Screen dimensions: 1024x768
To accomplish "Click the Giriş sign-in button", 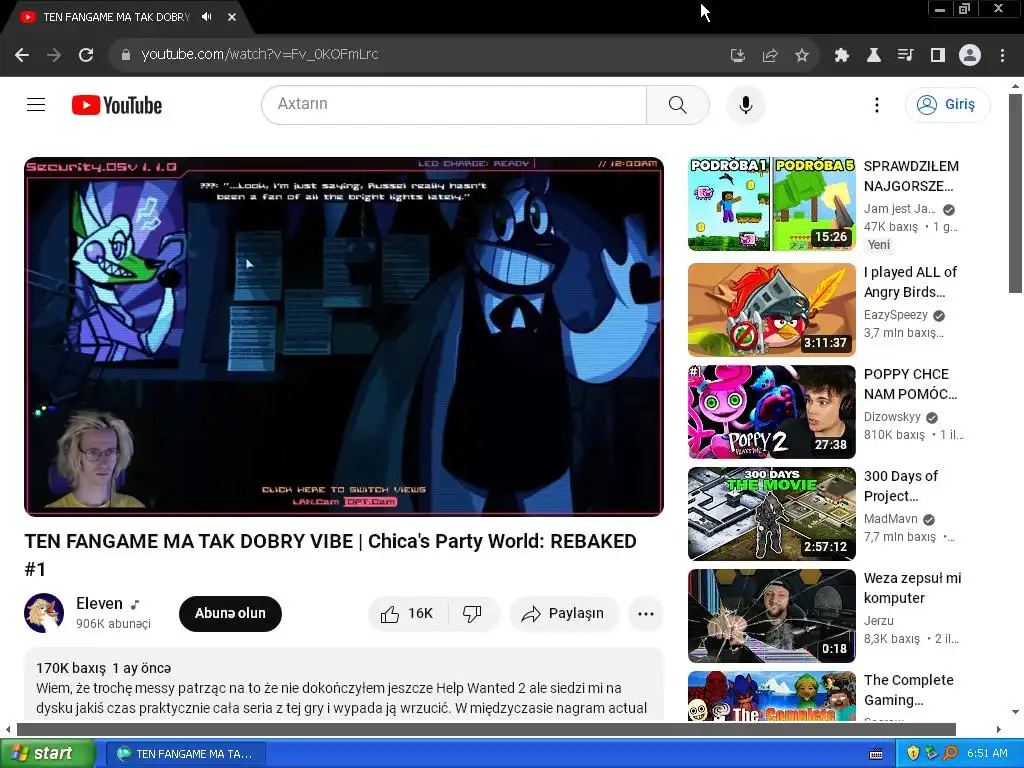I will pyautogui.click(x=948, y=104).
